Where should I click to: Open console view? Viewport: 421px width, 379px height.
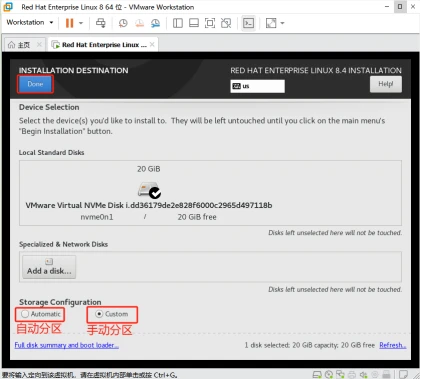click(x=248, y=23)
